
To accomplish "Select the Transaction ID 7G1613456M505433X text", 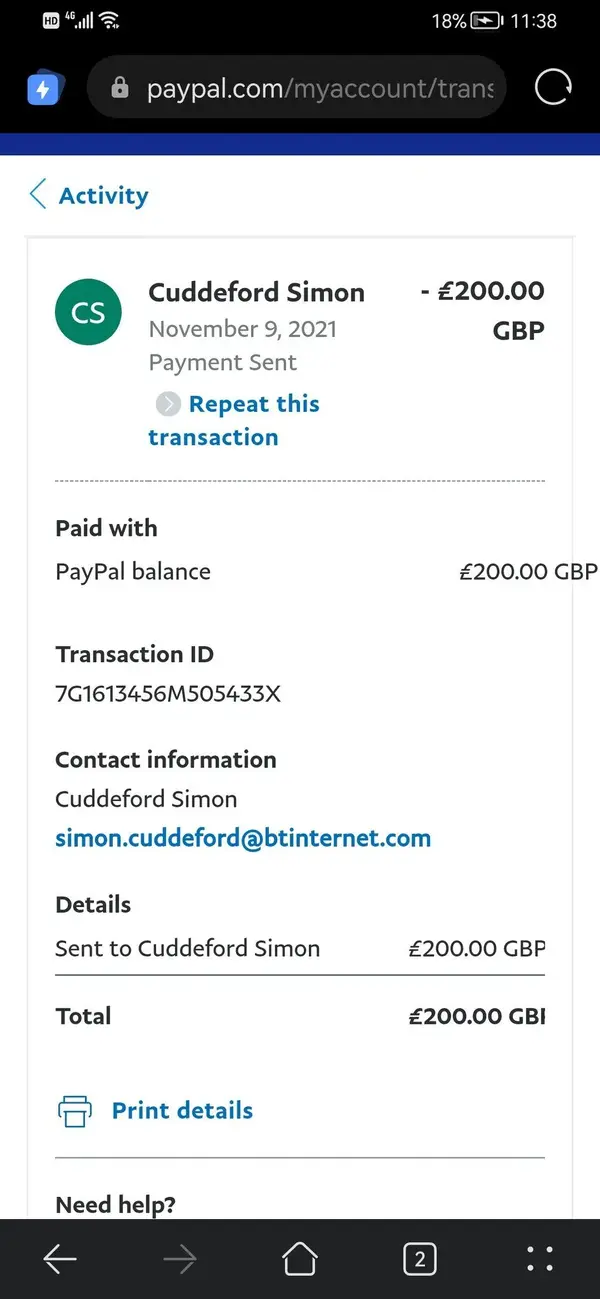I will (x=168, y=692).
